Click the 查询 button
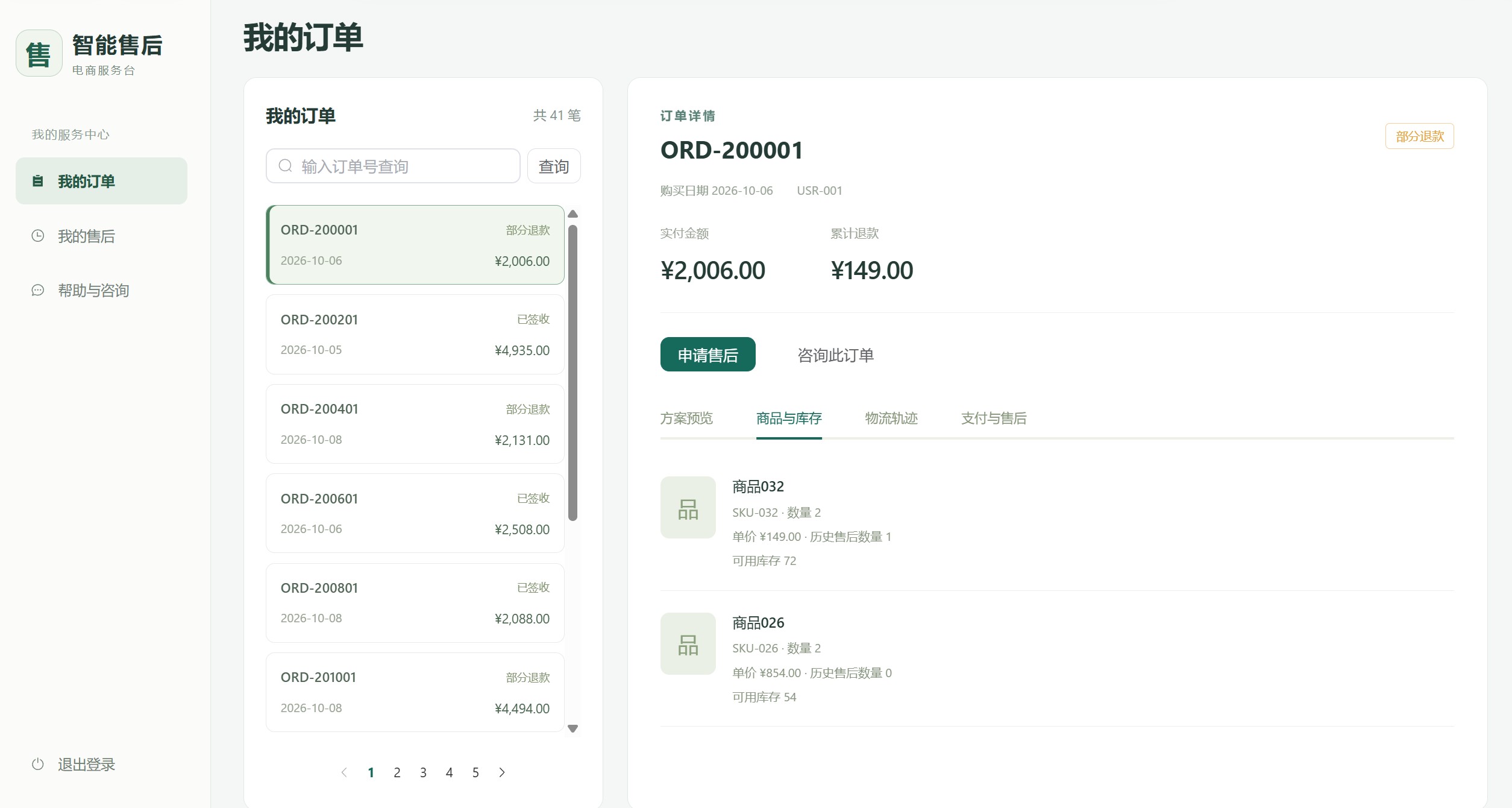1512x808 pixels. point(554,166)
